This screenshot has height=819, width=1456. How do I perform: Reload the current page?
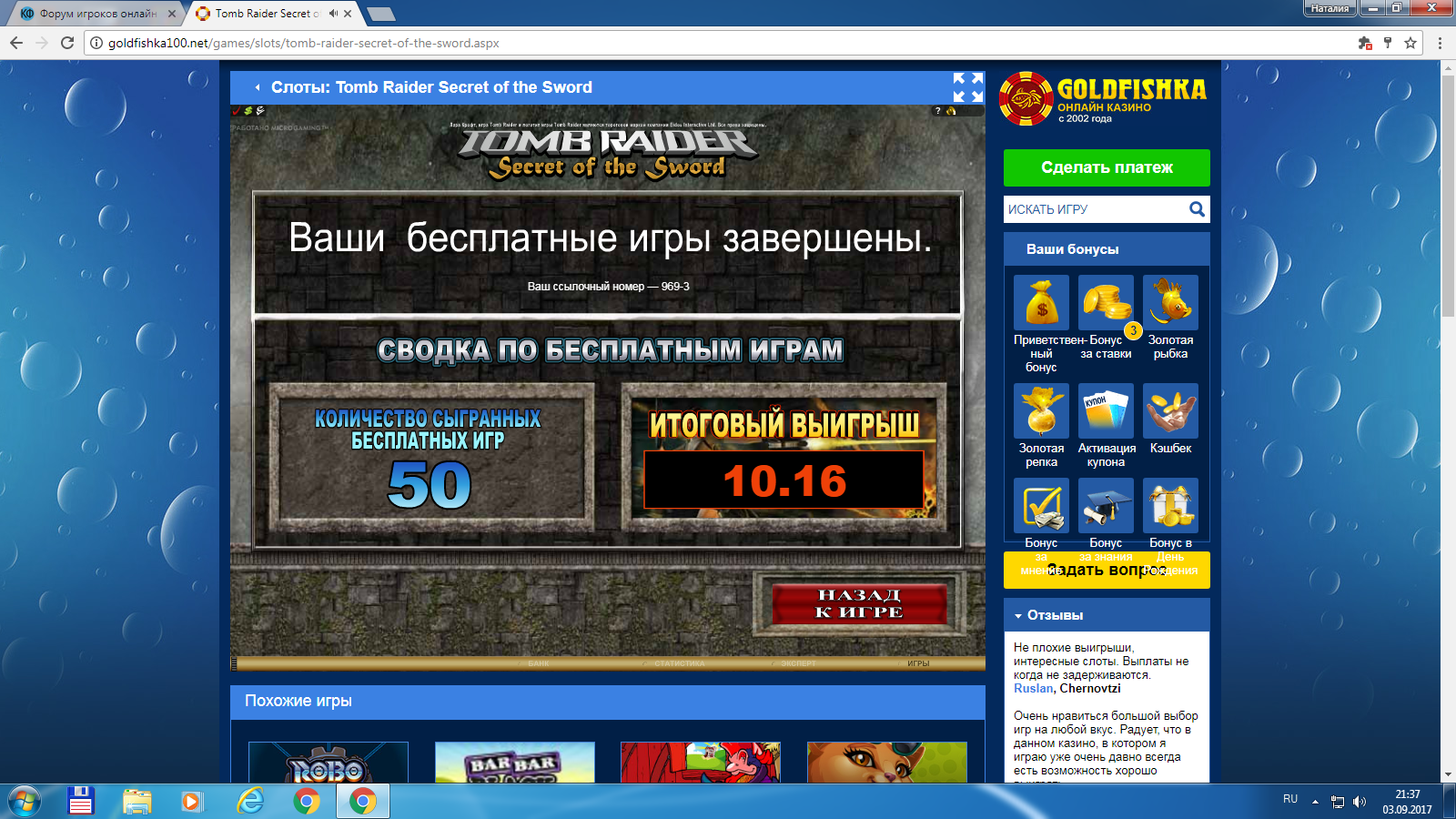coord(66,43)
